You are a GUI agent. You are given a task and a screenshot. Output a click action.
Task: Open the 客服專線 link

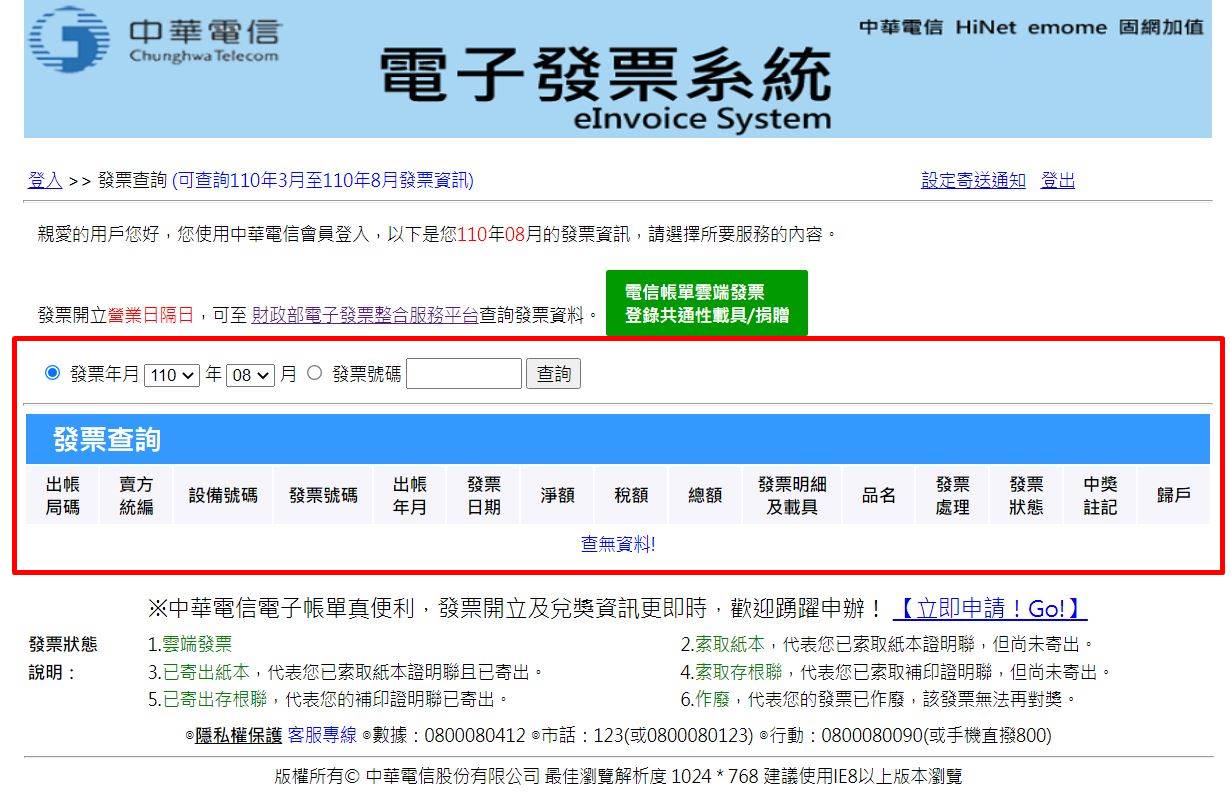click(x=322, y=736)
